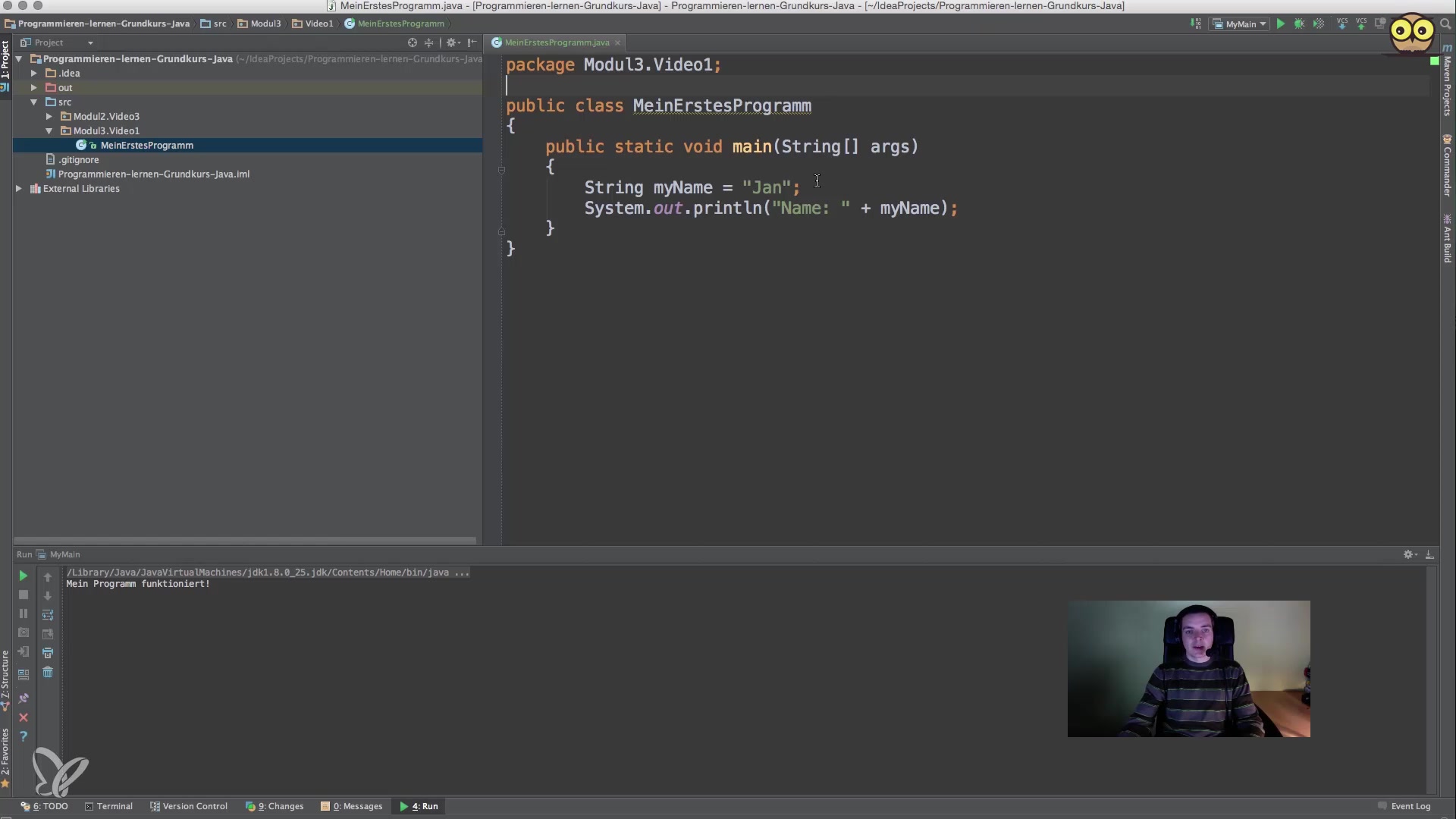1456x819 pixels.
Task: Collapse the src folder
Action: point(34,102)
